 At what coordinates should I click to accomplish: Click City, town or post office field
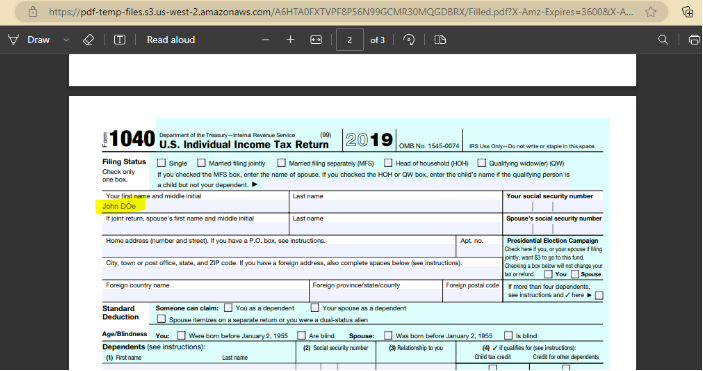(x=302, y=273)
